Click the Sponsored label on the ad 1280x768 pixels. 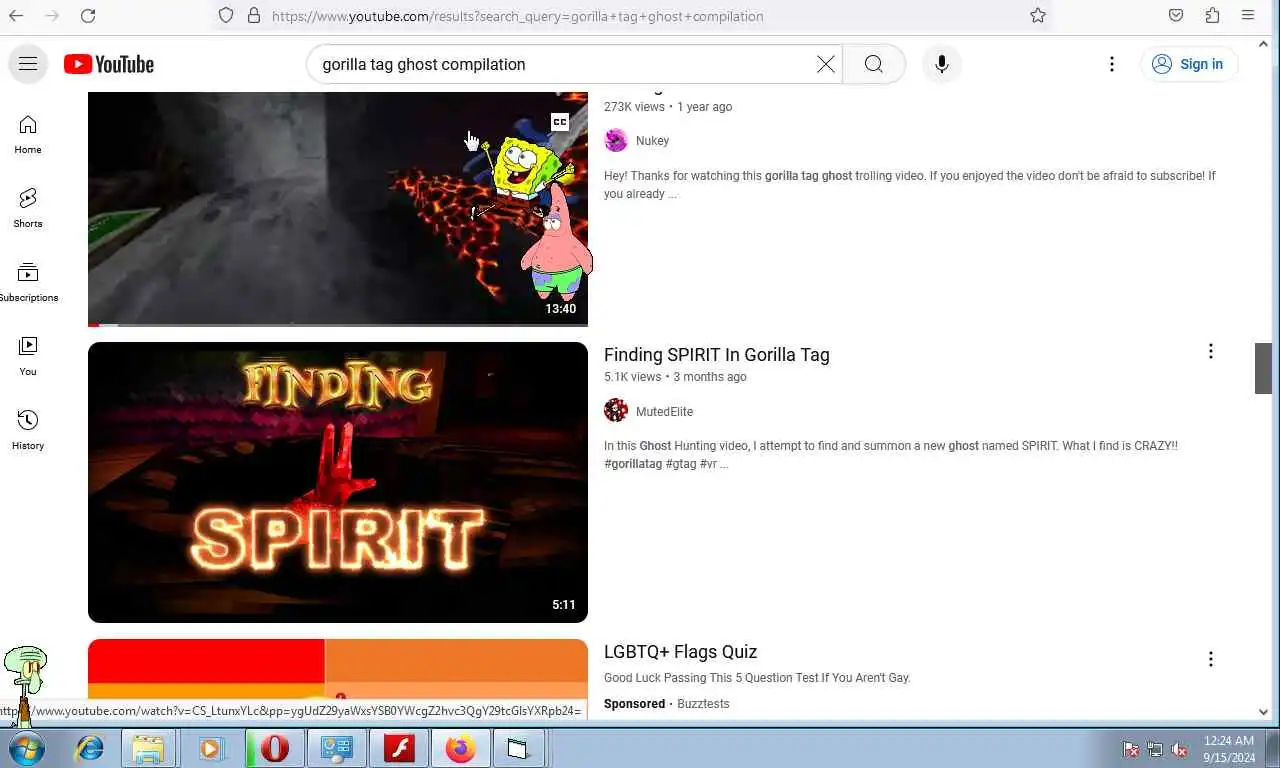(634, 704)
